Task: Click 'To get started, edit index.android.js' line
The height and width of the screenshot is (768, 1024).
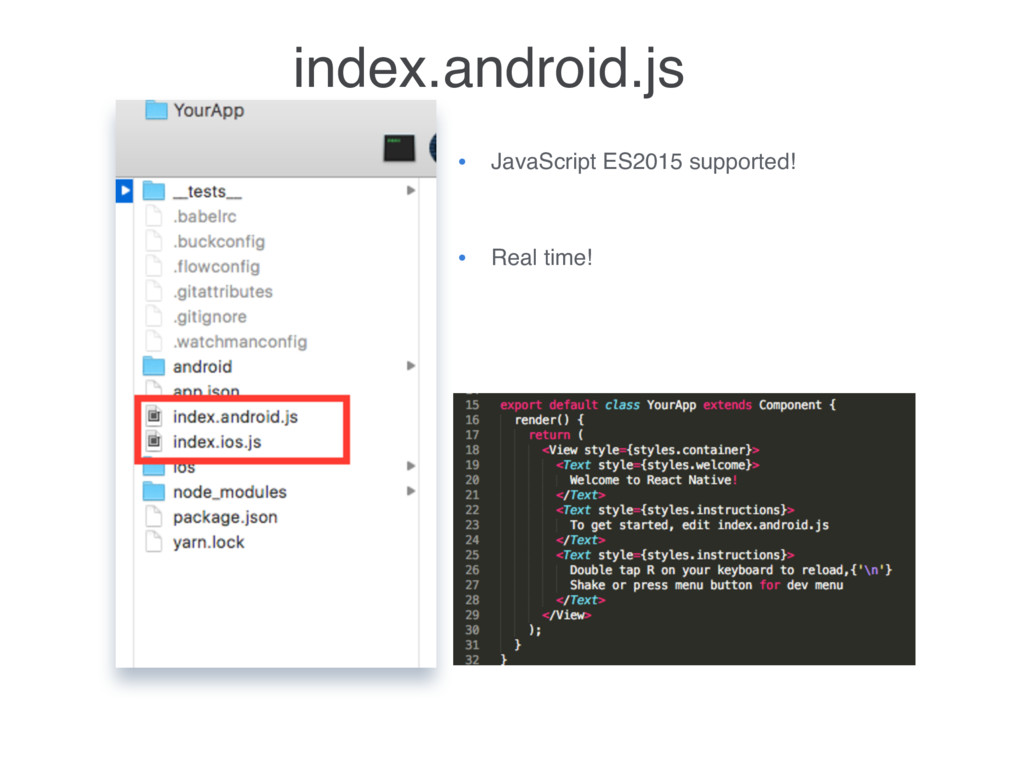Action: [699, 525]
